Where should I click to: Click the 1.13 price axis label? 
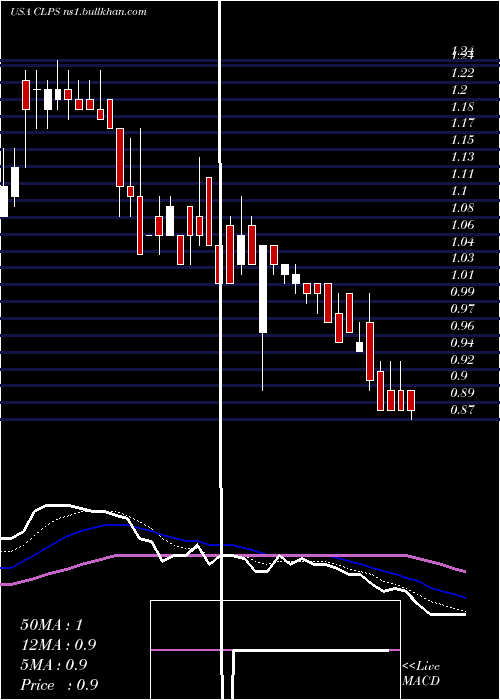462,156
